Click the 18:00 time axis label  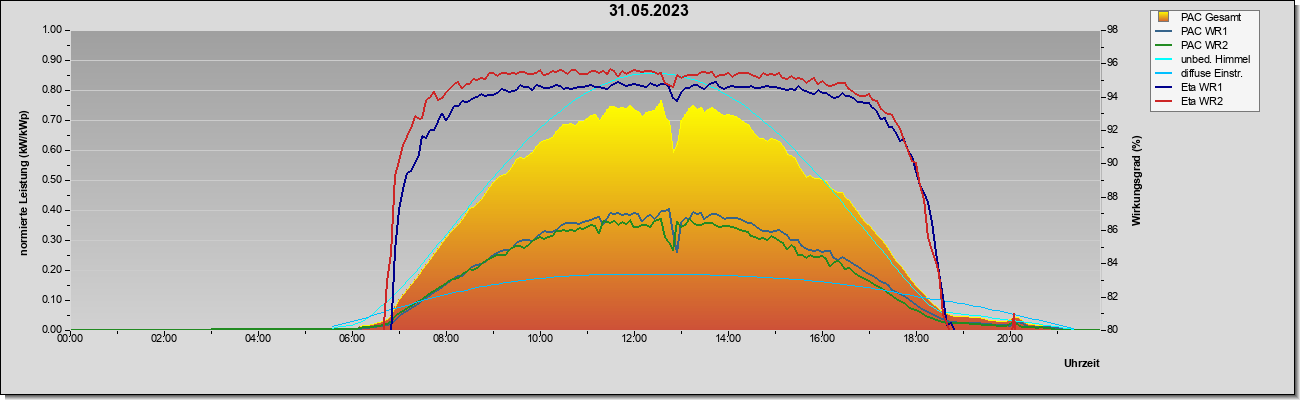(x=916, y=340)
